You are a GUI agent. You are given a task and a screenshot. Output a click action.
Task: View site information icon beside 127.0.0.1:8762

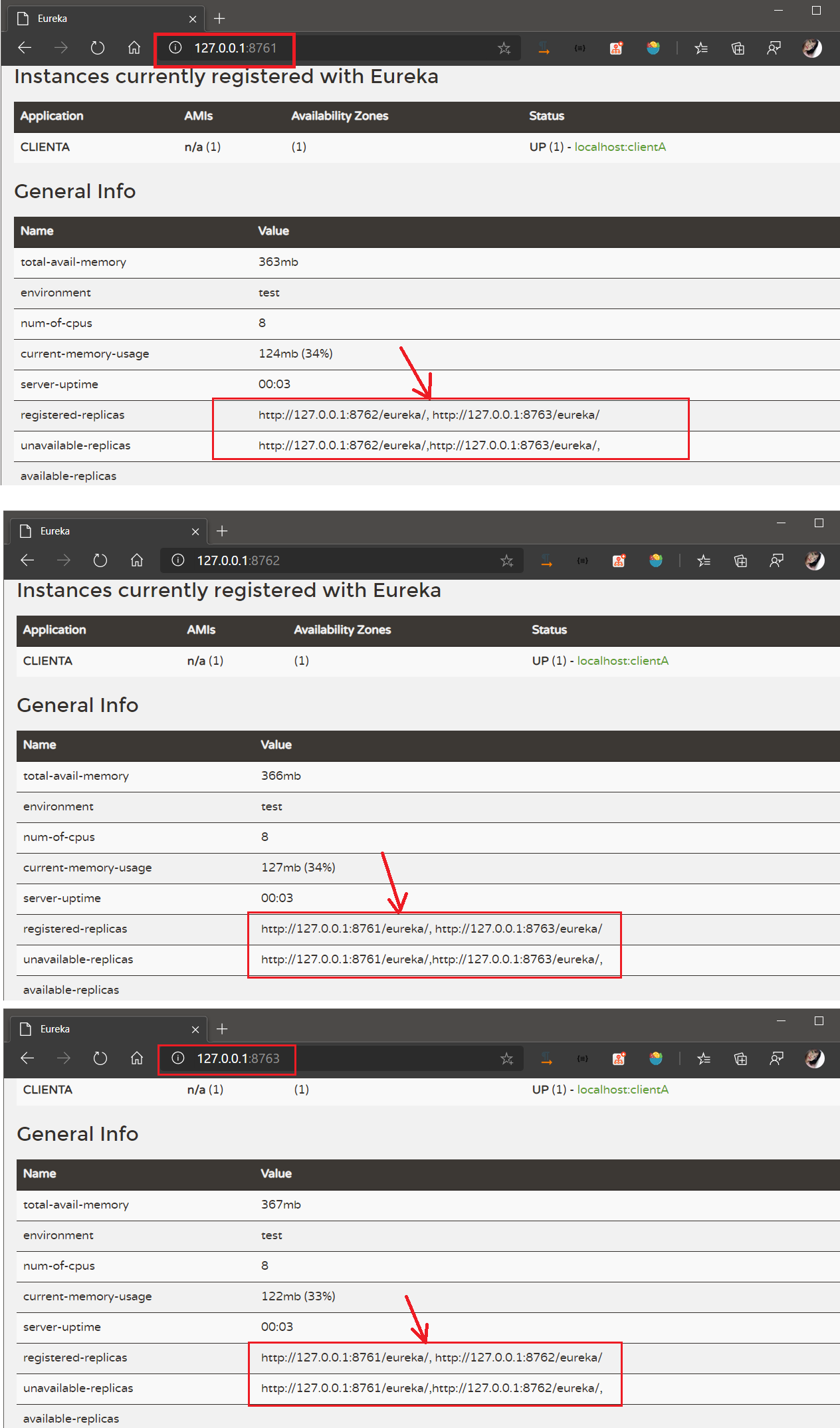click(178, 560)
